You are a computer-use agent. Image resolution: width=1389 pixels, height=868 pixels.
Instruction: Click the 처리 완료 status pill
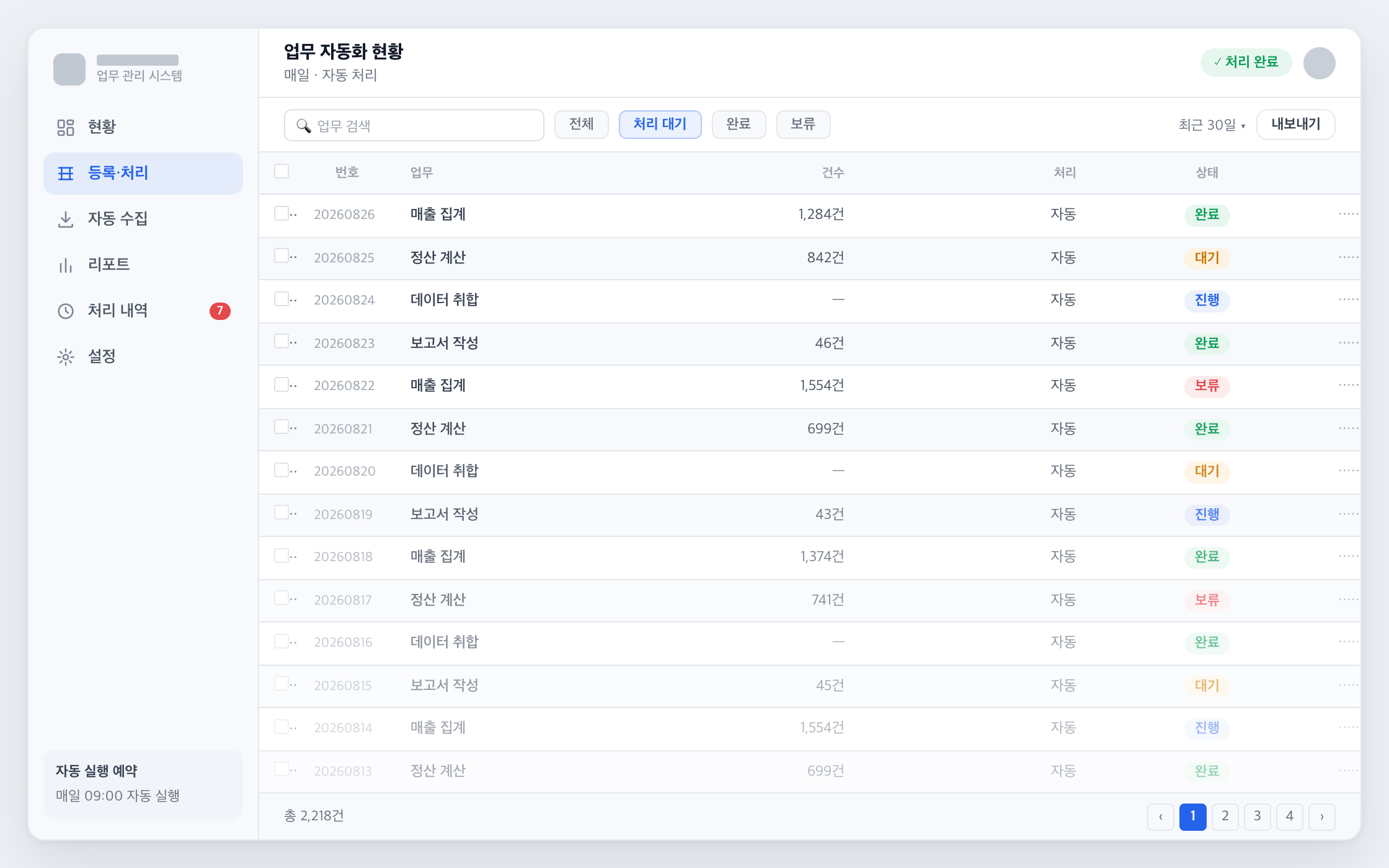click(x=1246, y=63)
